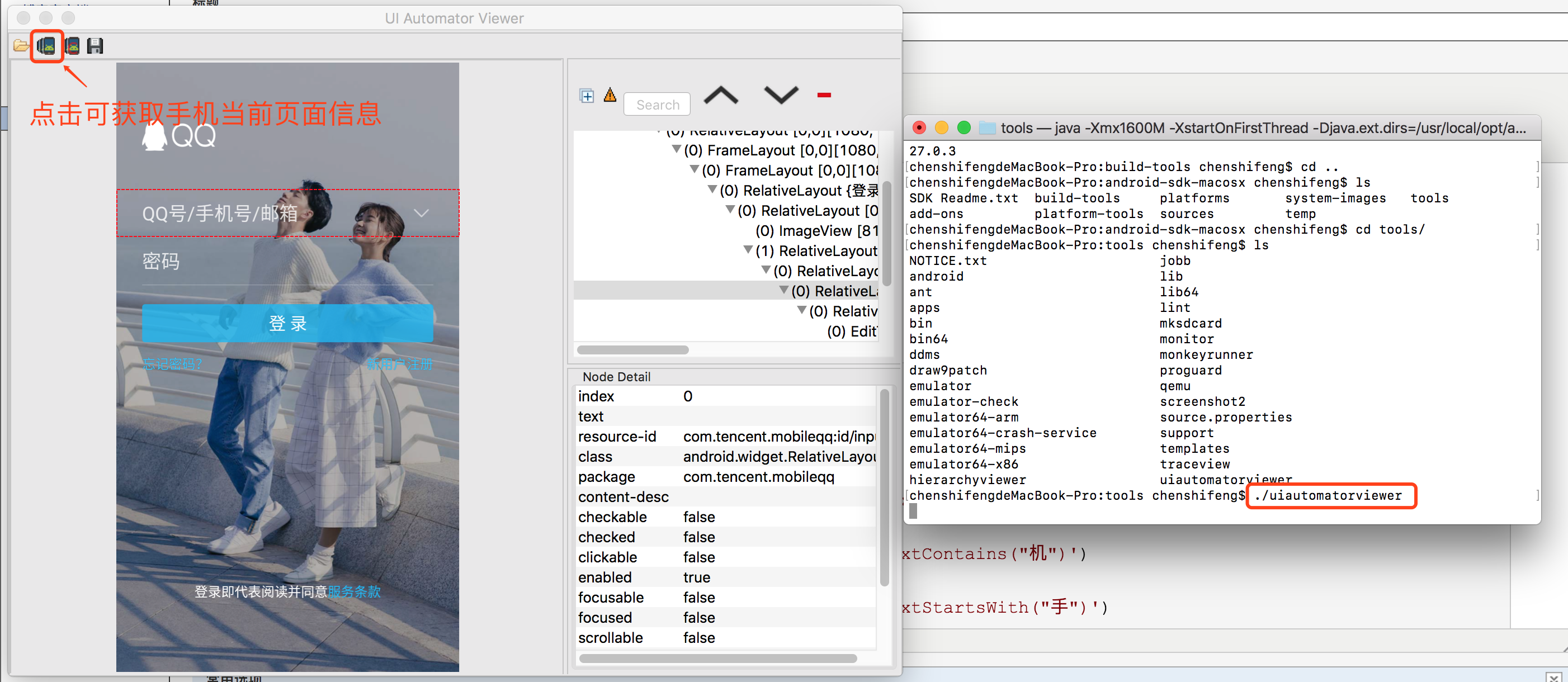Image resolution: width=1568 pixels, height=682 pixels.
Task: Select the (0) EditText tree node
Action: (851, 331)
